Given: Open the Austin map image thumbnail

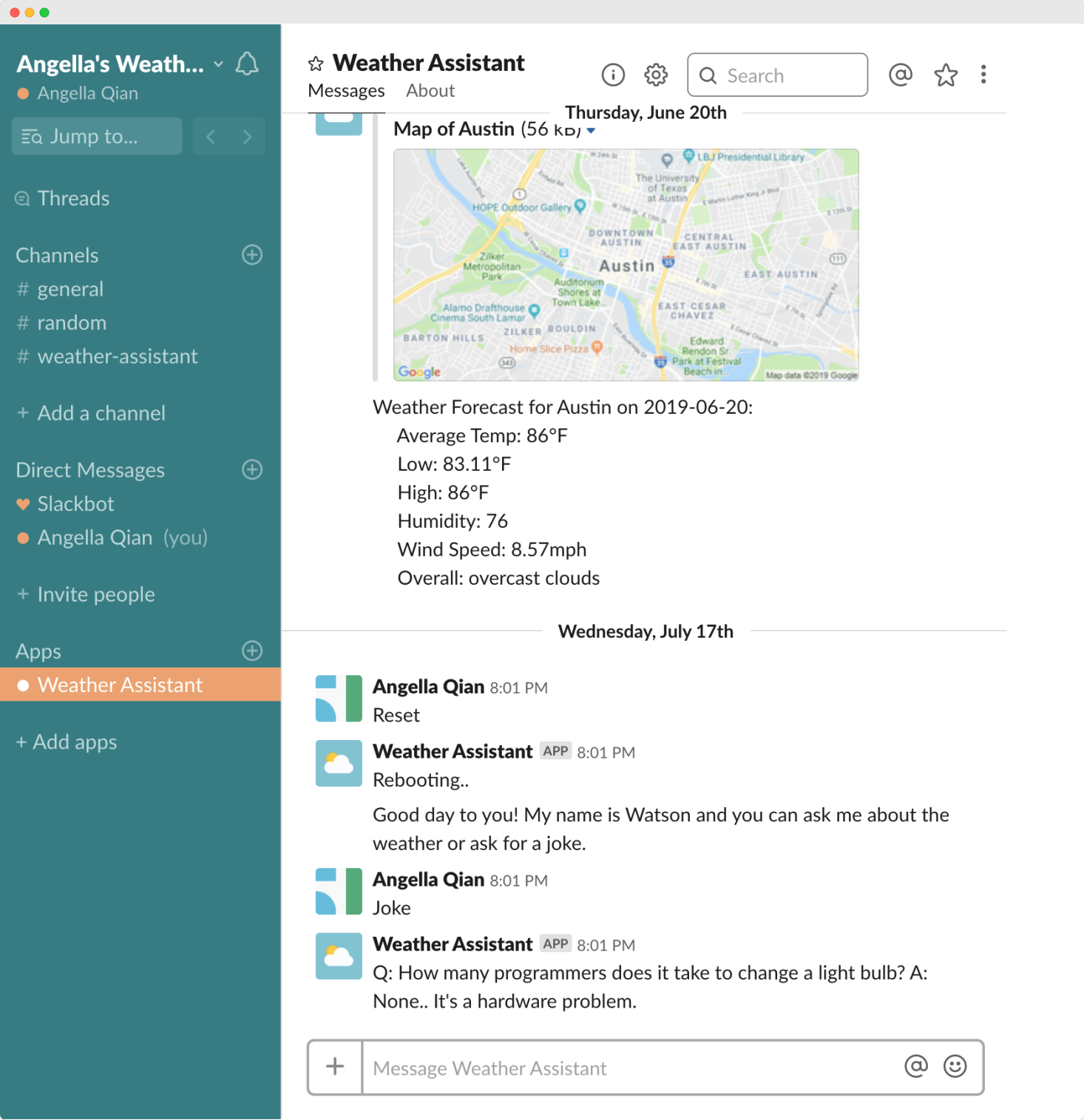Looking at the screenshot, I should coord(626,265).
